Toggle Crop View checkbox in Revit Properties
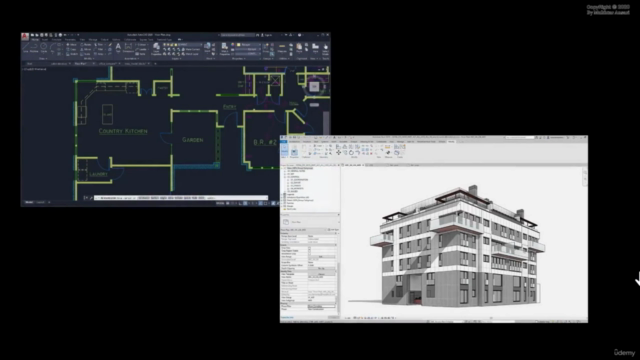Image resolution: width=640 pixels, height=360 pixels. [309, 248]
